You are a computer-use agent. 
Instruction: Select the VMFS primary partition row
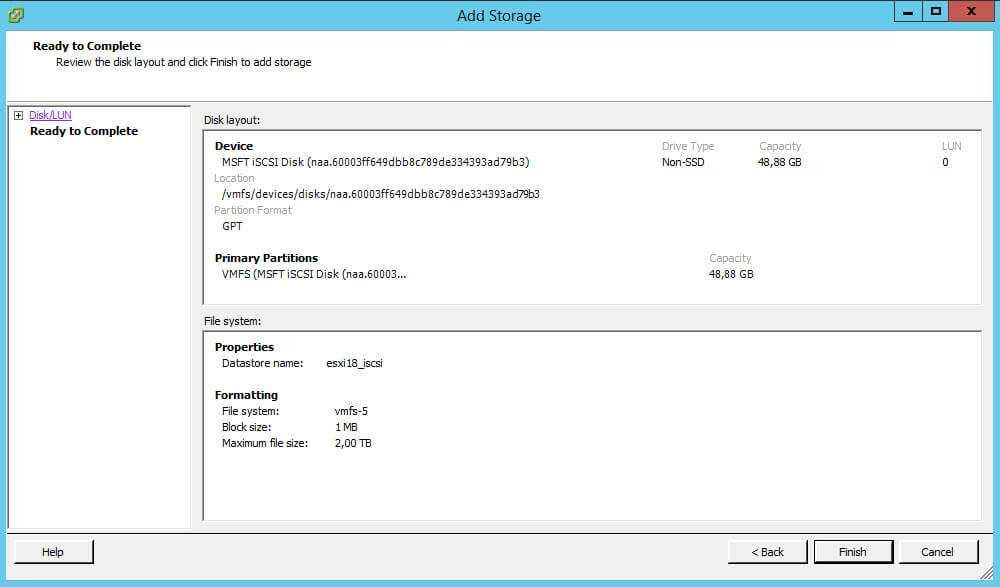(x=314, y=274)
